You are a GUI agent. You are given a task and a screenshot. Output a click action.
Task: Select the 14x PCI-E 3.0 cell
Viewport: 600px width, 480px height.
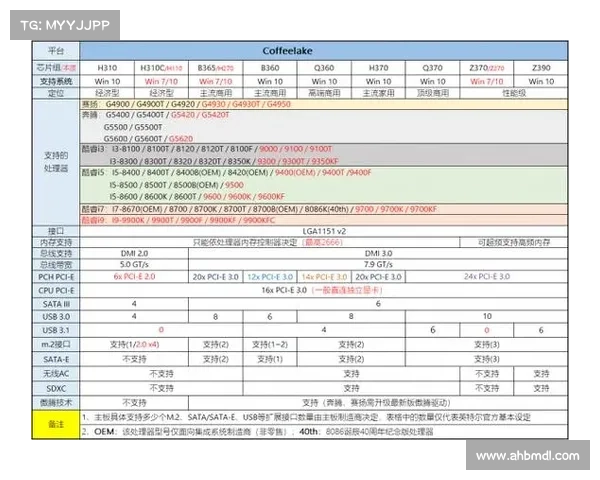[x=324, y=277]
